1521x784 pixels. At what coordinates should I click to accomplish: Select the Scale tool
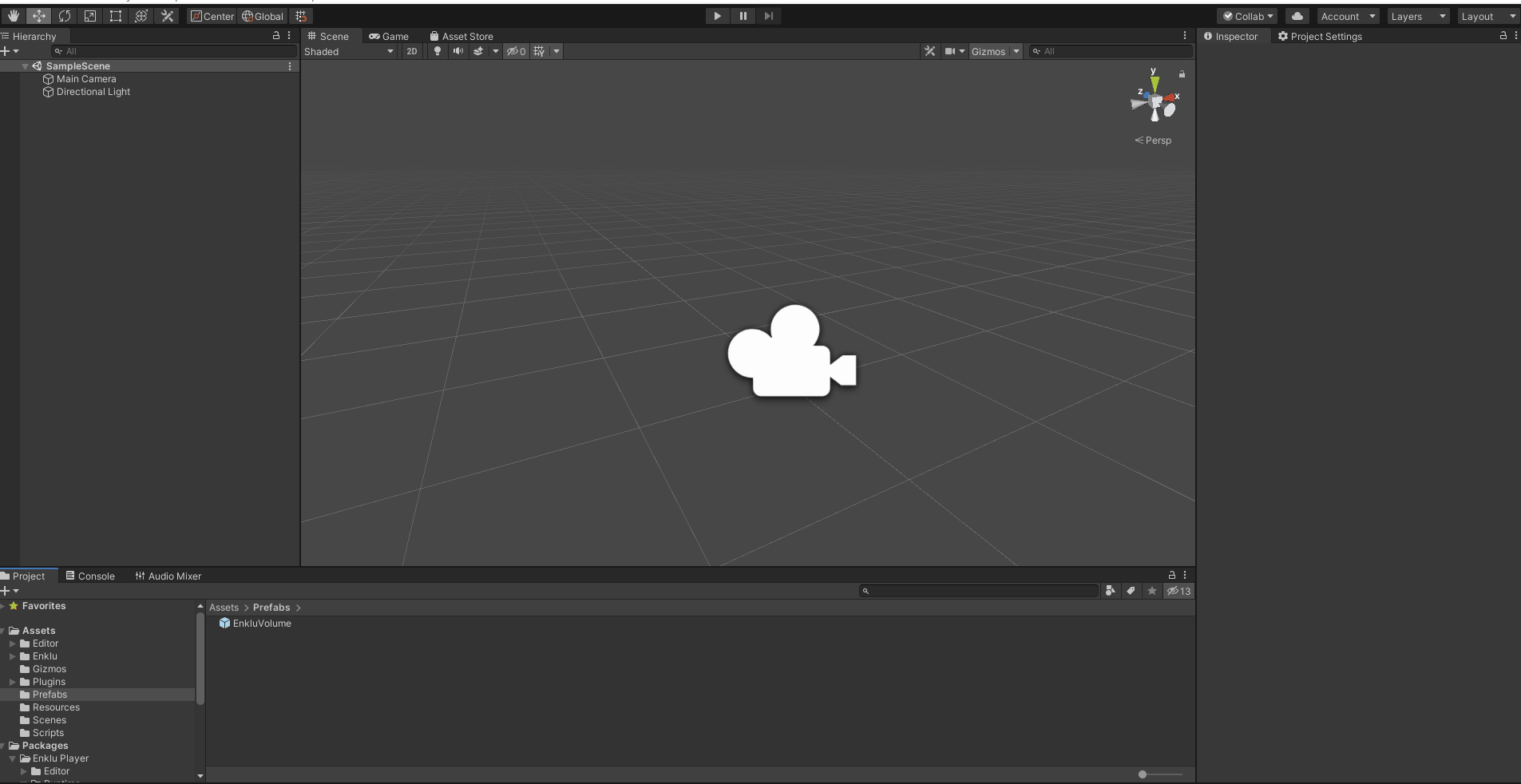pos(90,16)
